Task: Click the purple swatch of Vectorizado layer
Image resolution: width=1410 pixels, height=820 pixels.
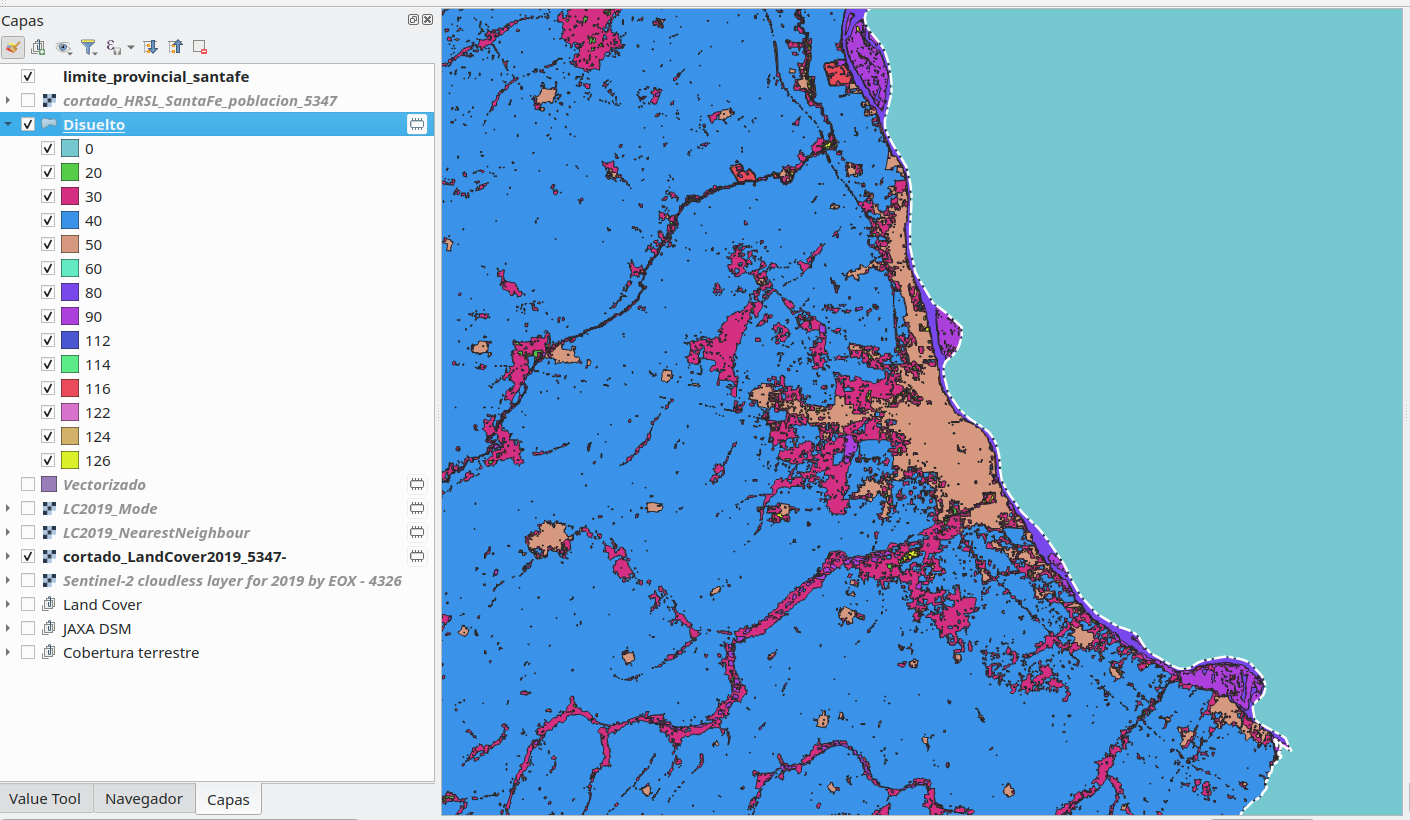Action: pos(49,484)
